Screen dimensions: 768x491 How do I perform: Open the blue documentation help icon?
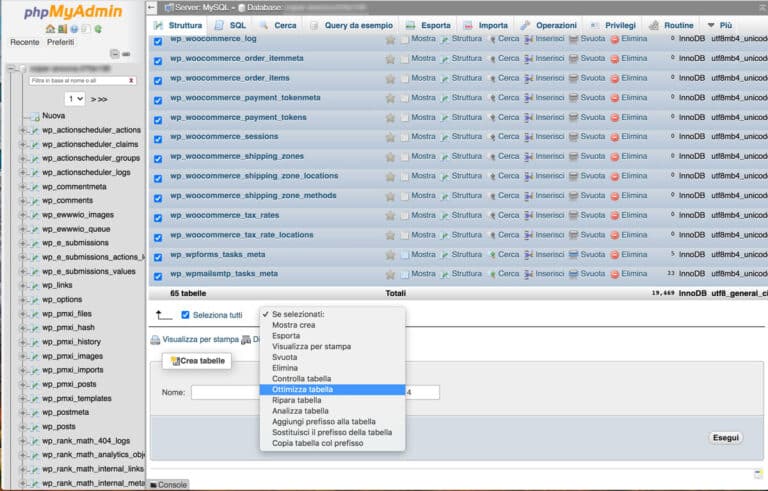pos(74,29)
